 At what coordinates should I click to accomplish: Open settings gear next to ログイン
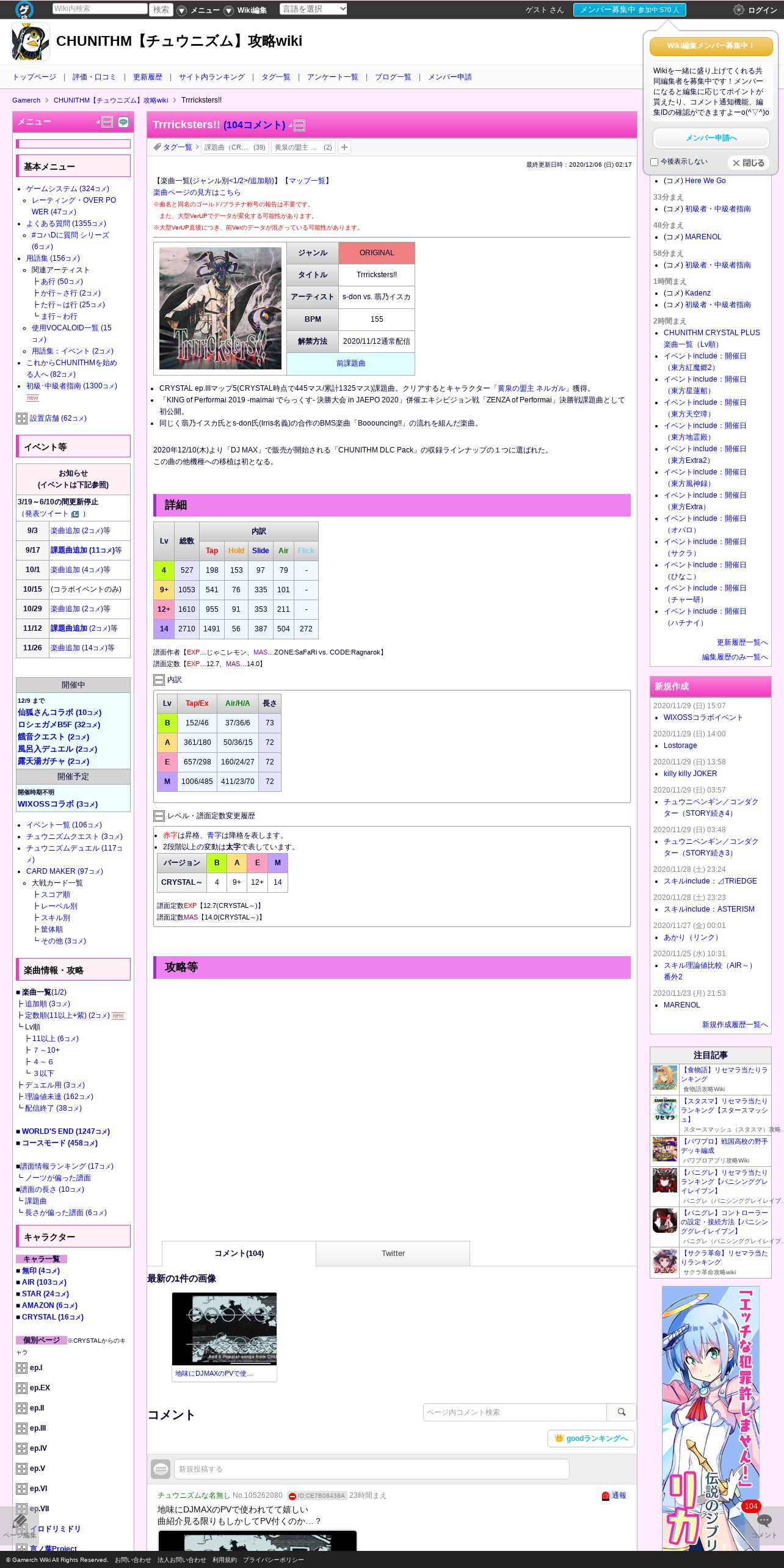(x=738, y=10)
